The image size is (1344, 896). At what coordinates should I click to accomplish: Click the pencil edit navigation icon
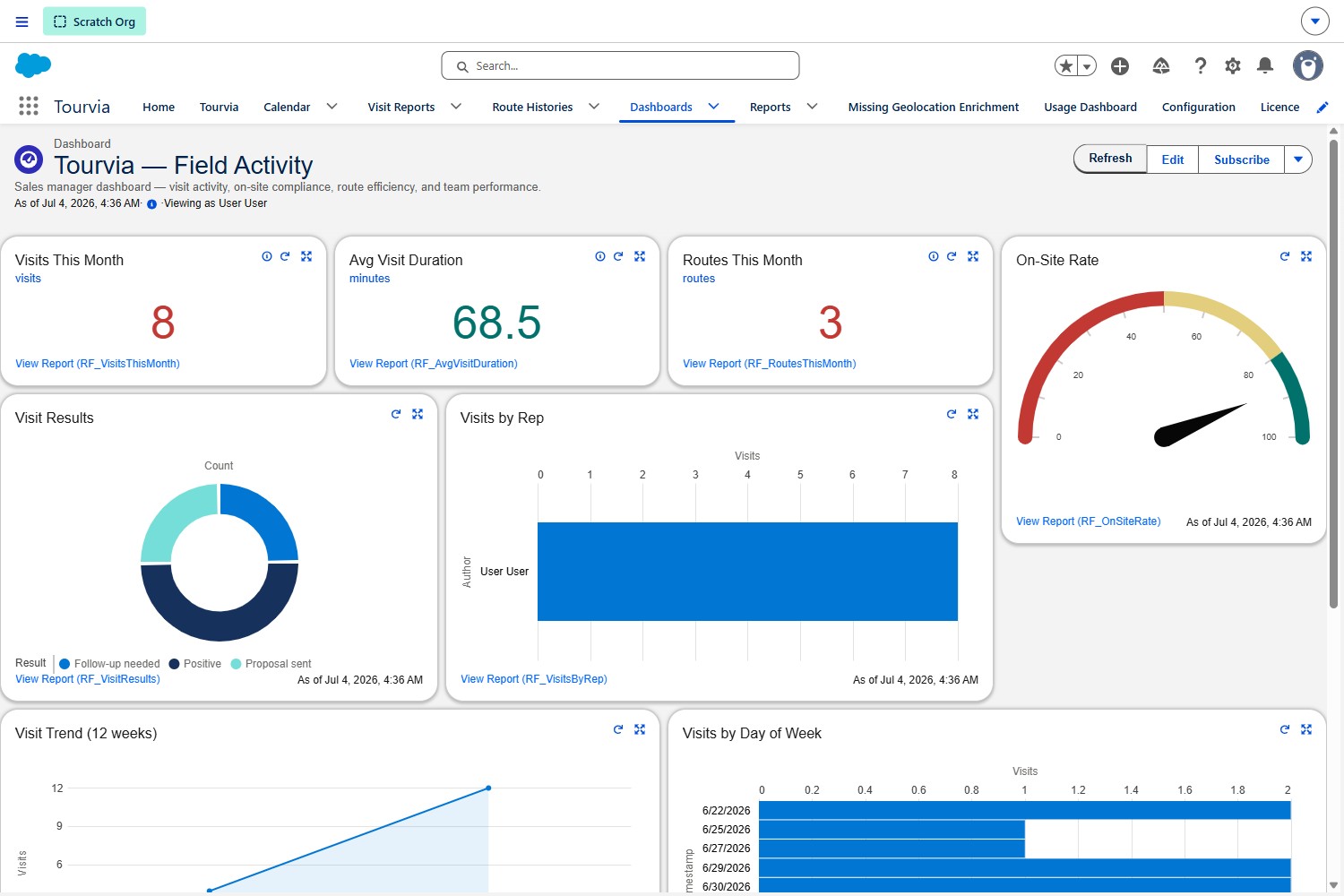click(1322, 107)
